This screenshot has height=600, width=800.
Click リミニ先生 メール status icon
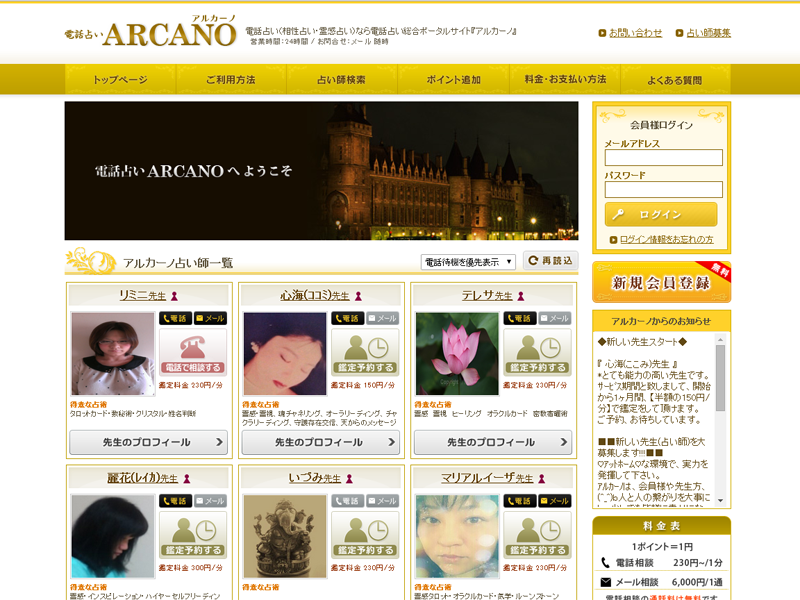(x=210, y=318)
